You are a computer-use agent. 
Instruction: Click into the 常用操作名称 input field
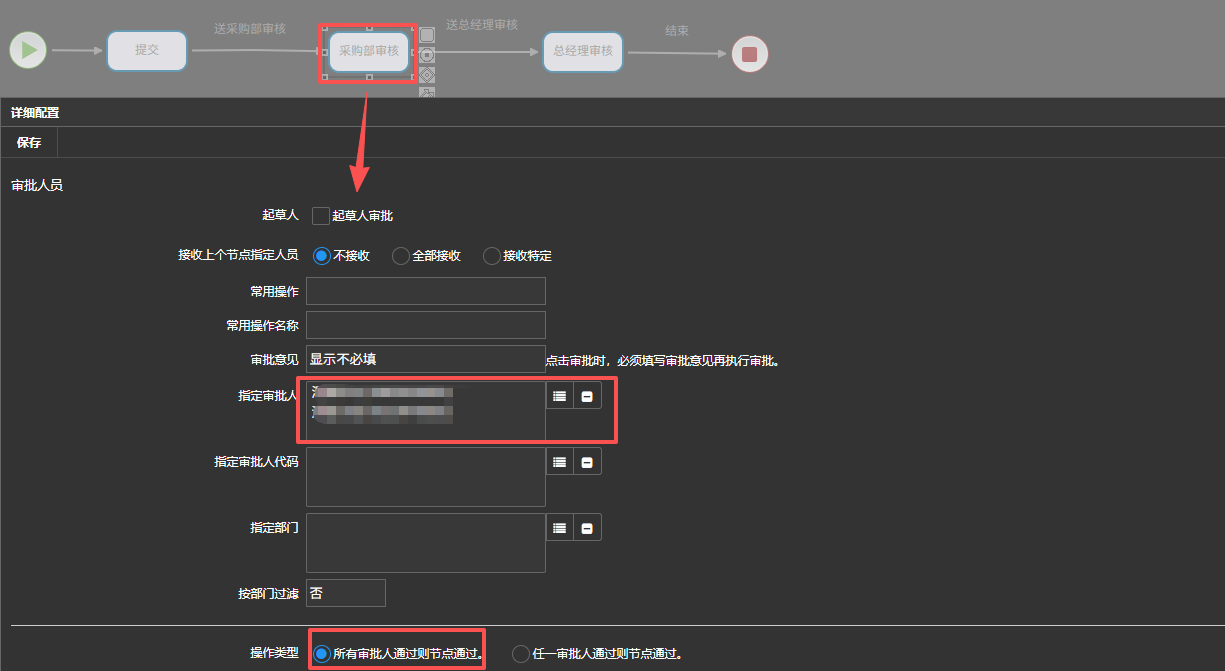(x=425, y=325)
